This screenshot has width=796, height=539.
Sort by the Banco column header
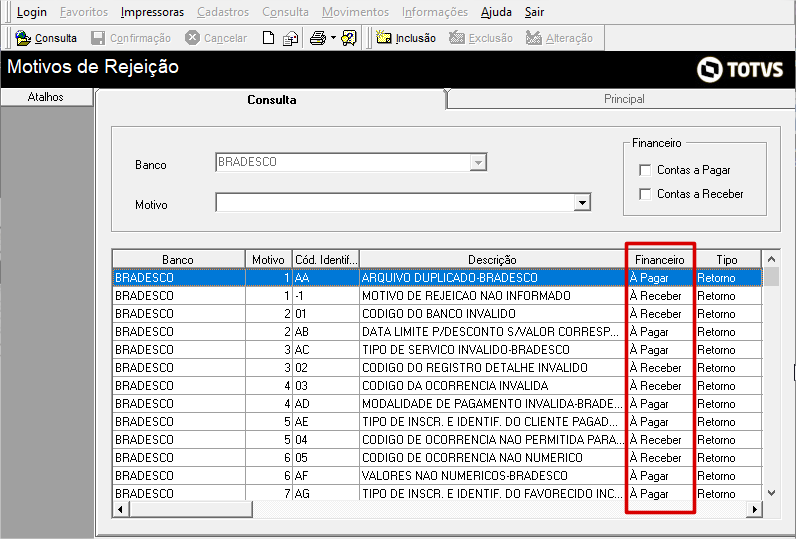[178, 259]
